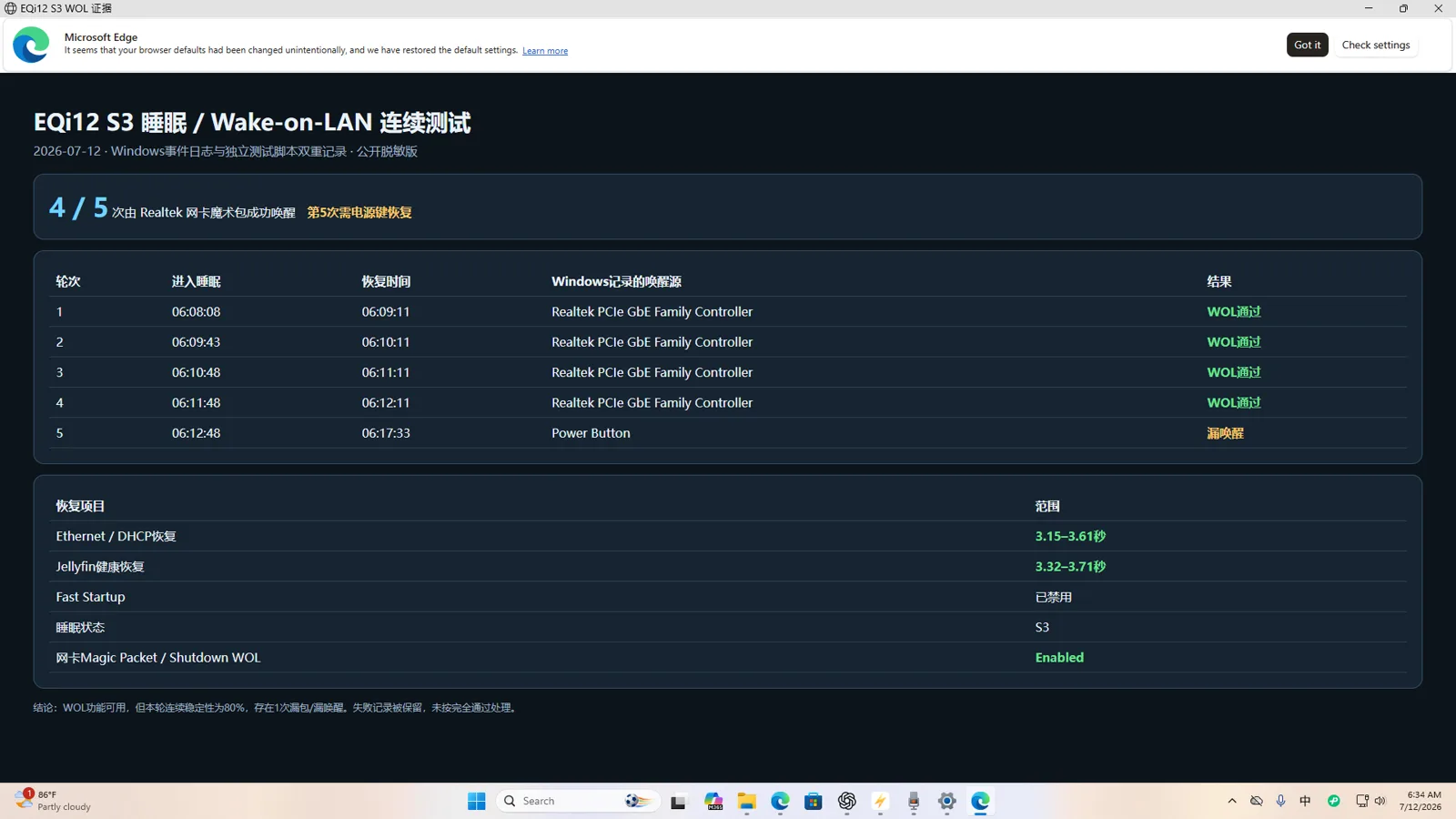Select the 4 / 5 summary count

78,207
